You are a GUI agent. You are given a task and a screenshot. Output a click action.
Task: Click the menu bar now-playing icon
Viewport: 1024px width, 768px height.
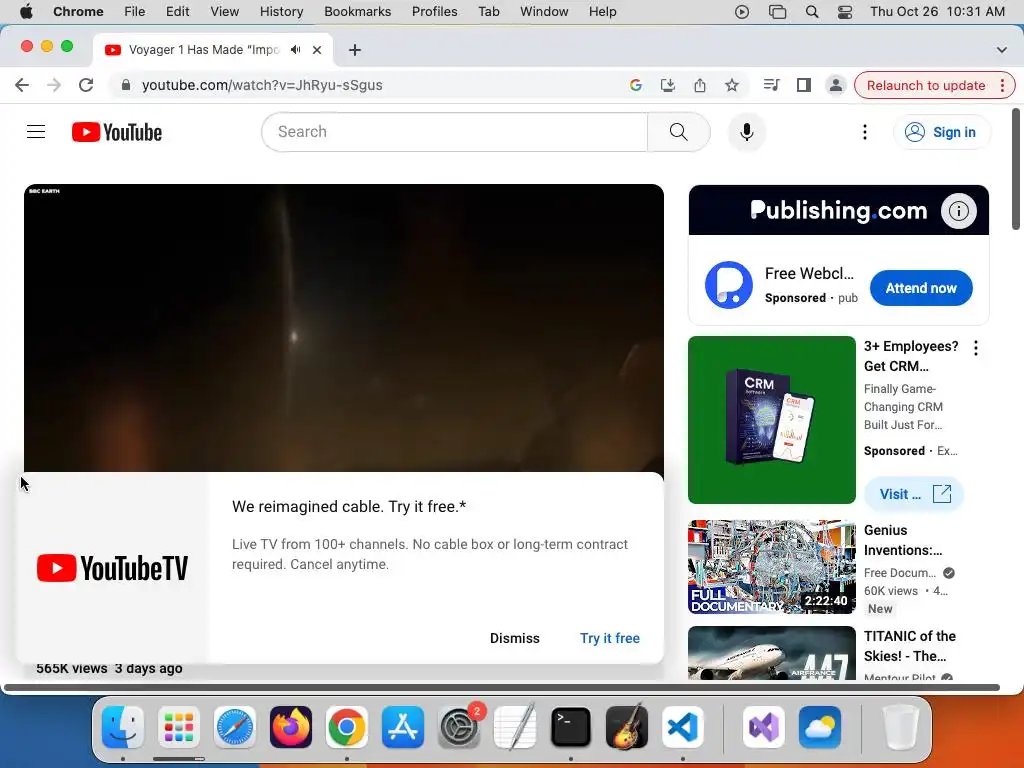click(741, 11)
